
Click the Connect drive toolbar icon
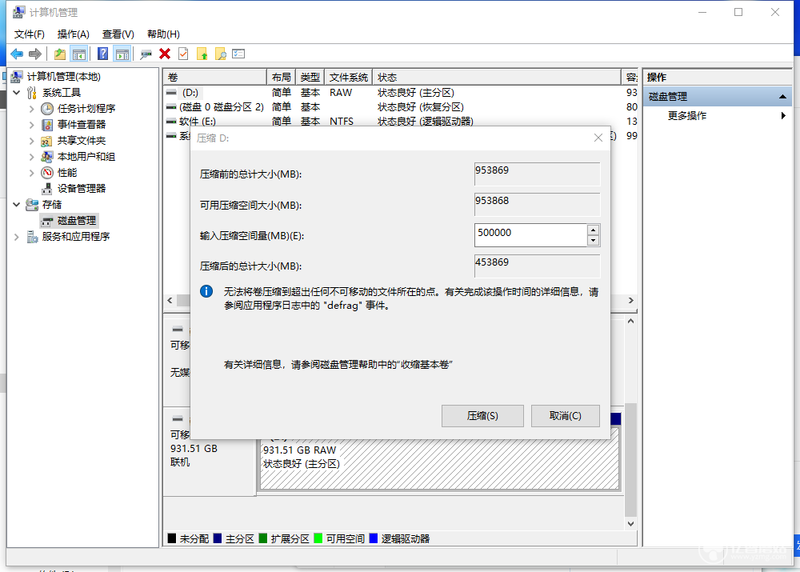tap(146, 54)
